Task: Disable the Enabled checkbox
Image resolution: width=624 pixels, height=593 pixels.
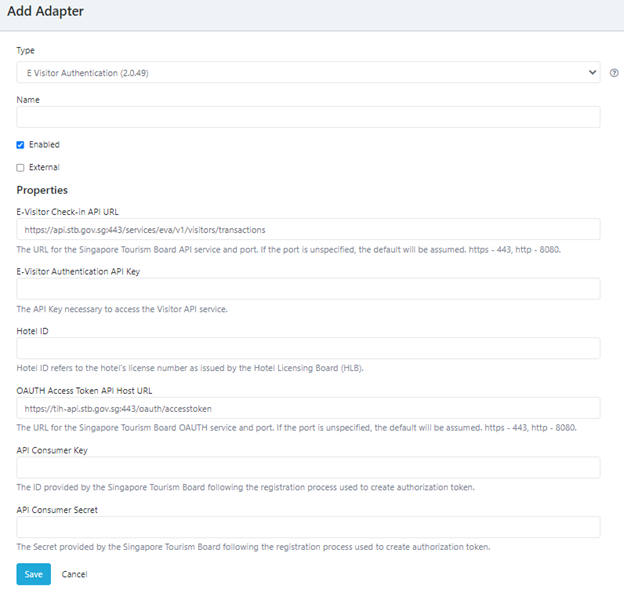Action: 20,145
